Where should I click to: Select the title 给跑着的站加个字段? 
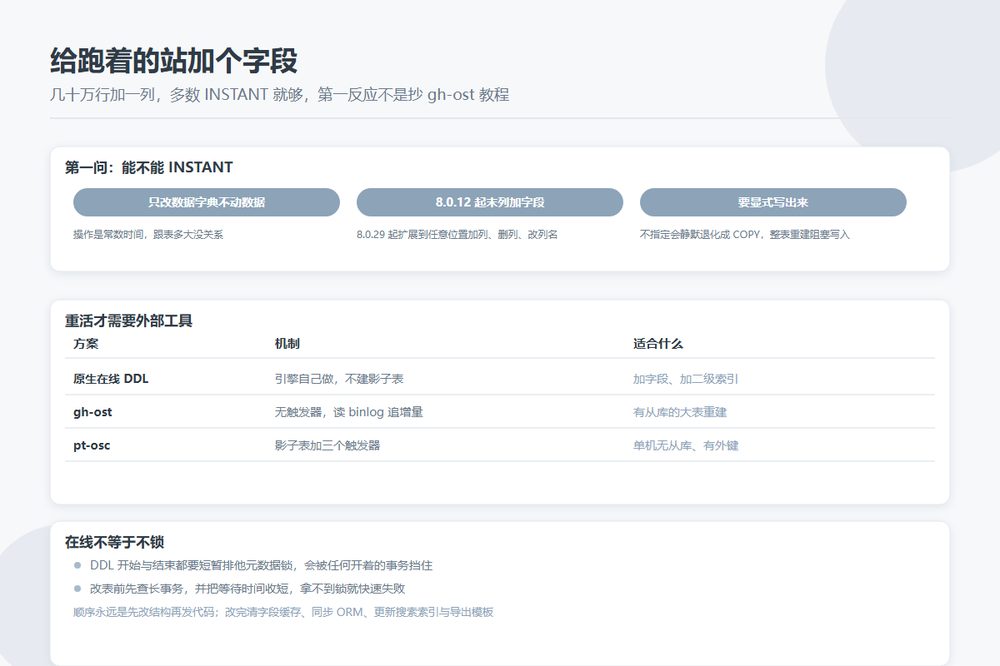173,61
